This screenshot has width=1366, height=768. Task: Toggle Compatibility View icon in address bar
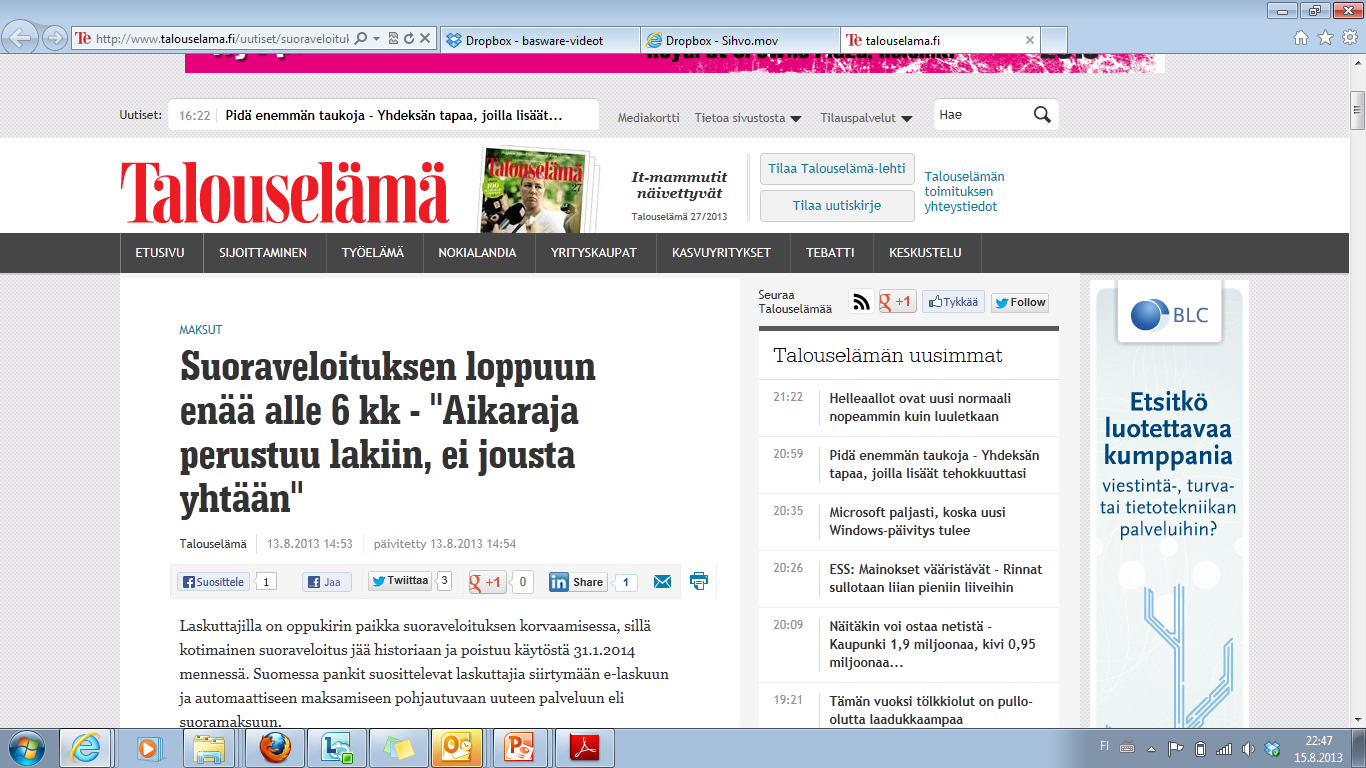393,39
